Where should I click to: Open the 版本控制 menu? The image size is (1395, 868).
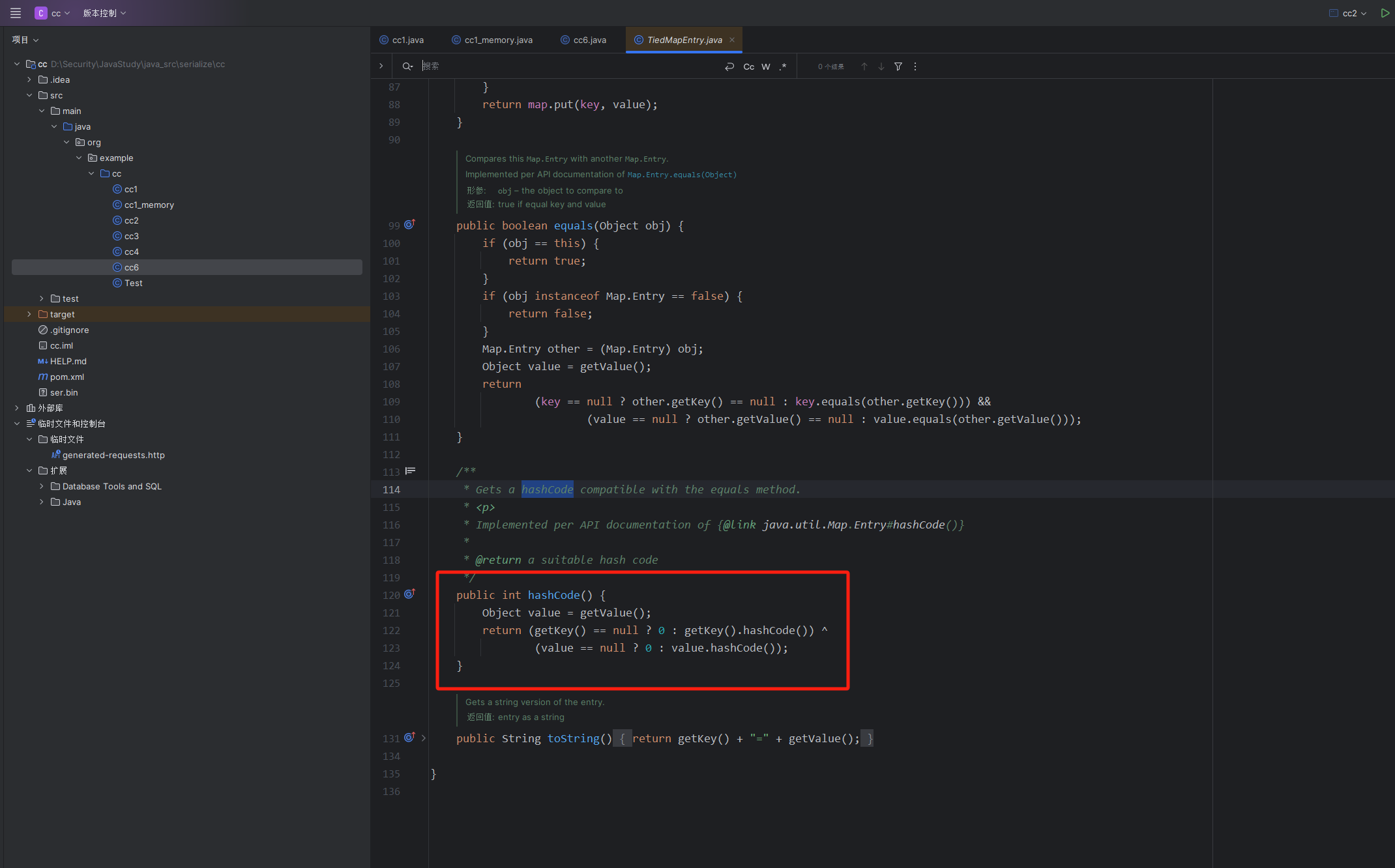pyautogui.click(x=104, y=13)
